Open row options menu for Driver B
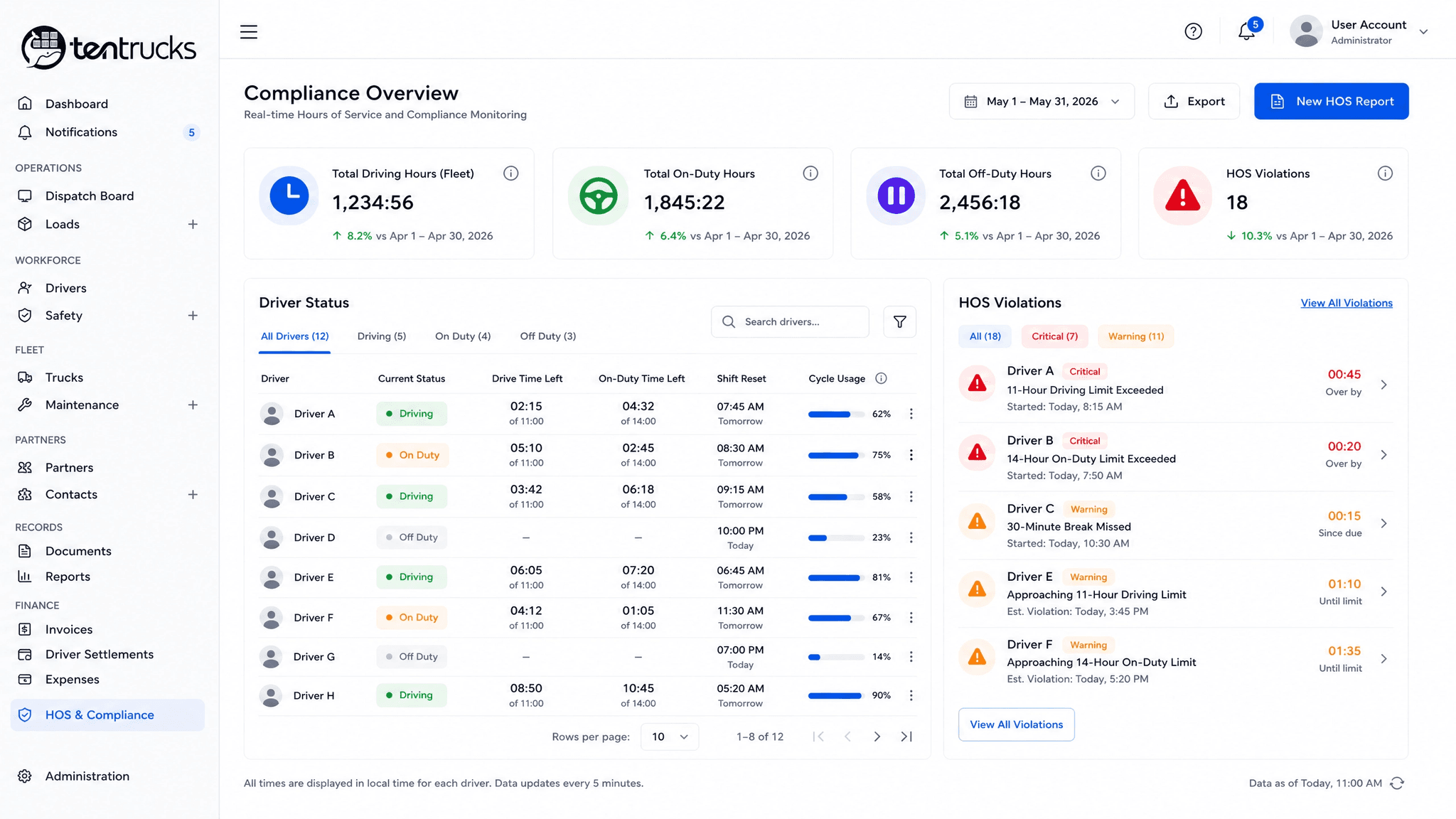Image resolution: width=1456 pixels, height=819 pixels. 911,455
